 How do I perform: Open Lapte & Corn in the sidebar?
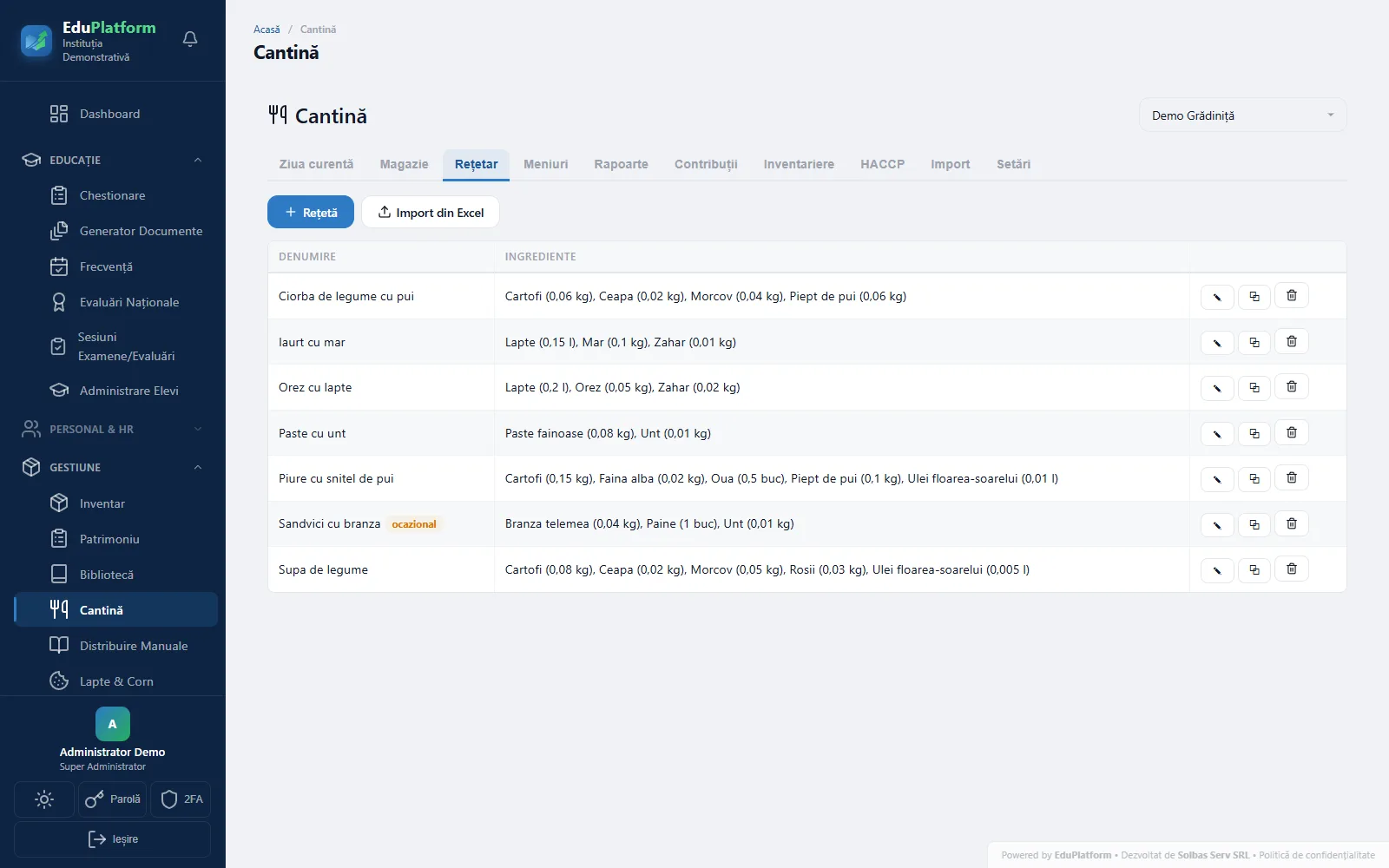(x=116, y=681)
